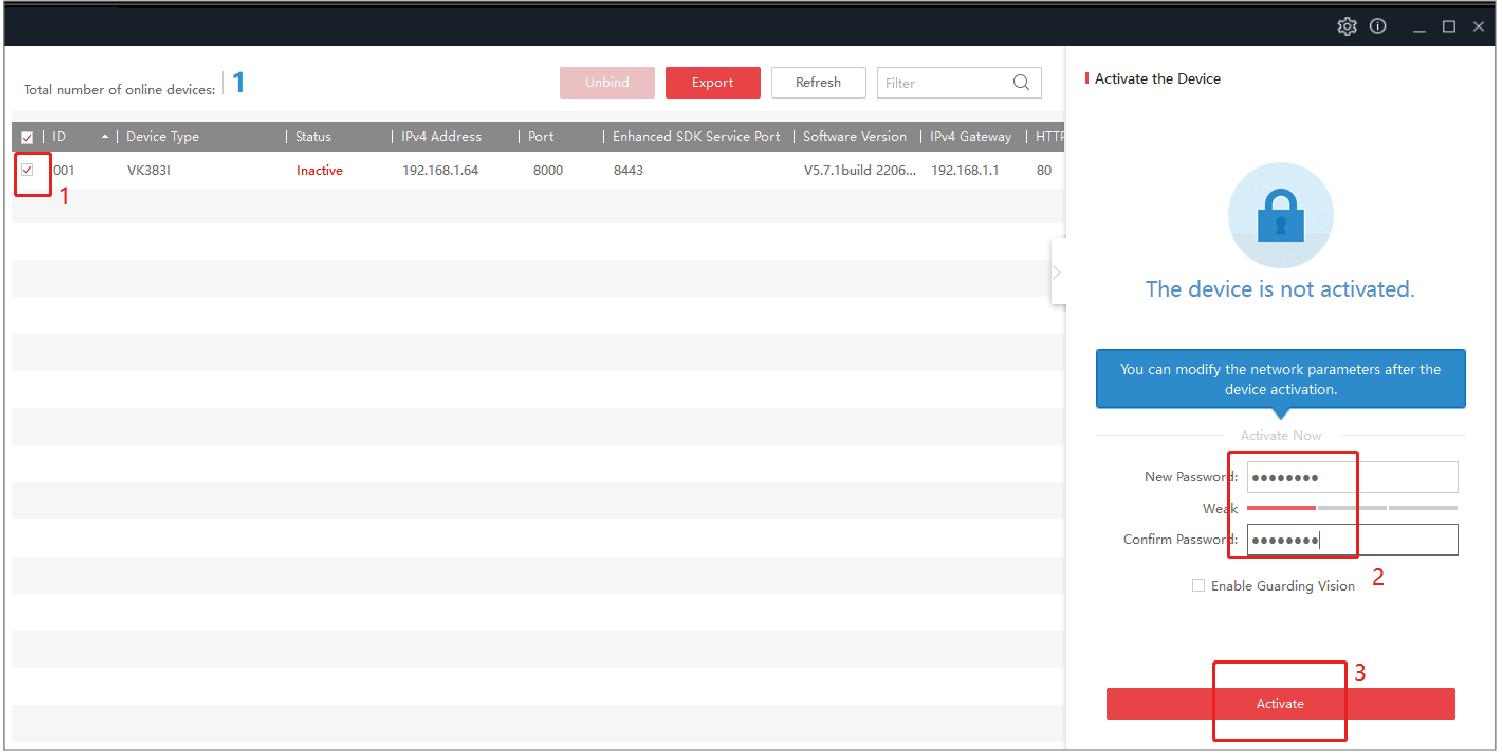Sort by the ID column arrow
The width and height of the screenshot is (1502, 754).
105,137
